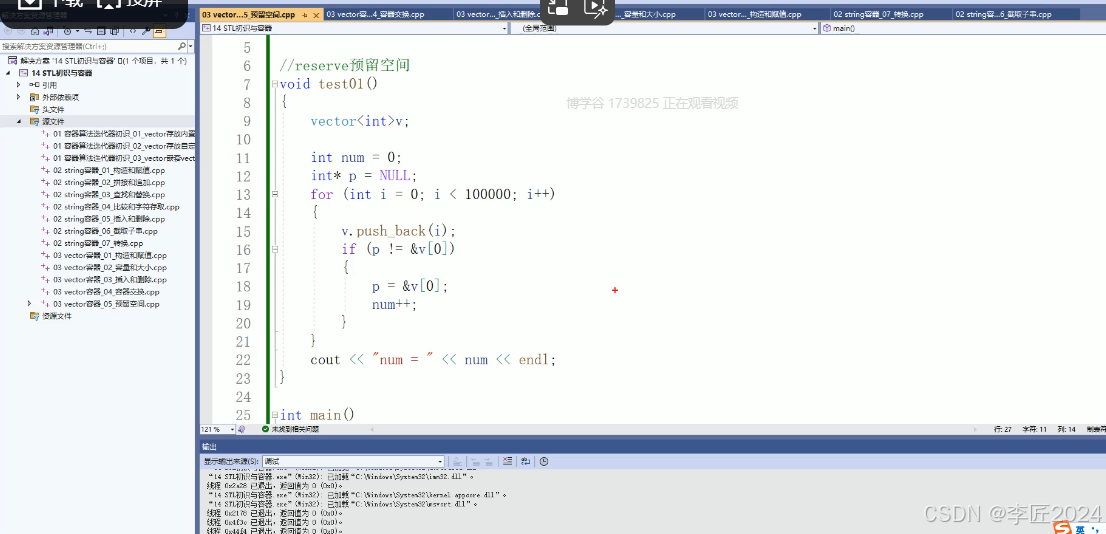The image size is (1106, 534).
Task: Click the sync with active document icon
Action: point(88,31)
